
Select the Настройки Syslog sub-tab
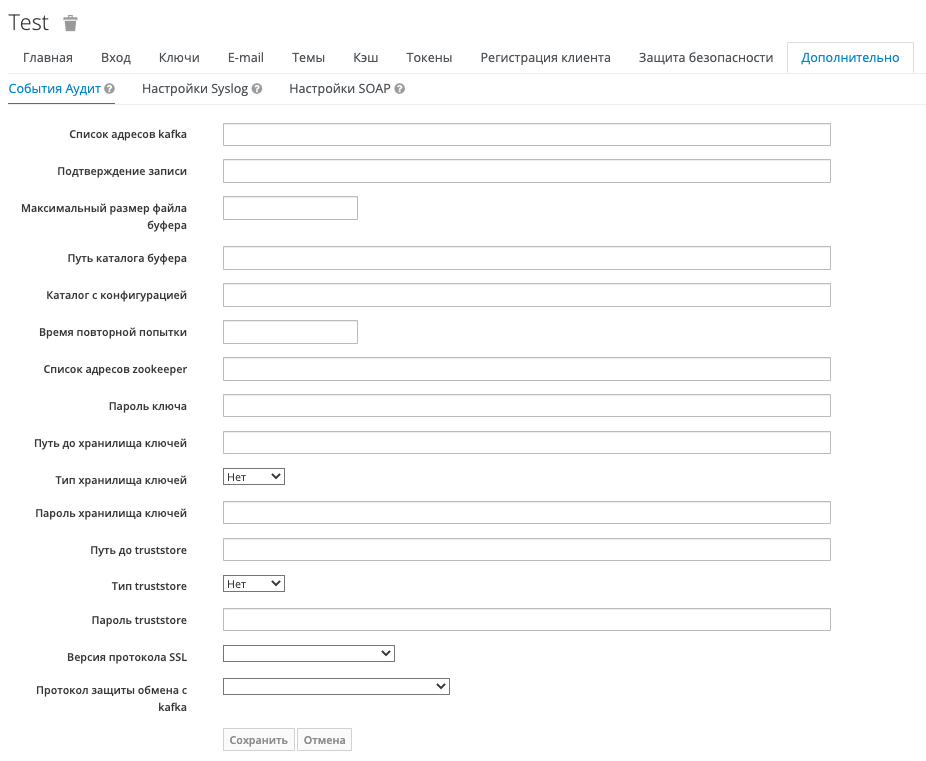(x=194, y=89)
